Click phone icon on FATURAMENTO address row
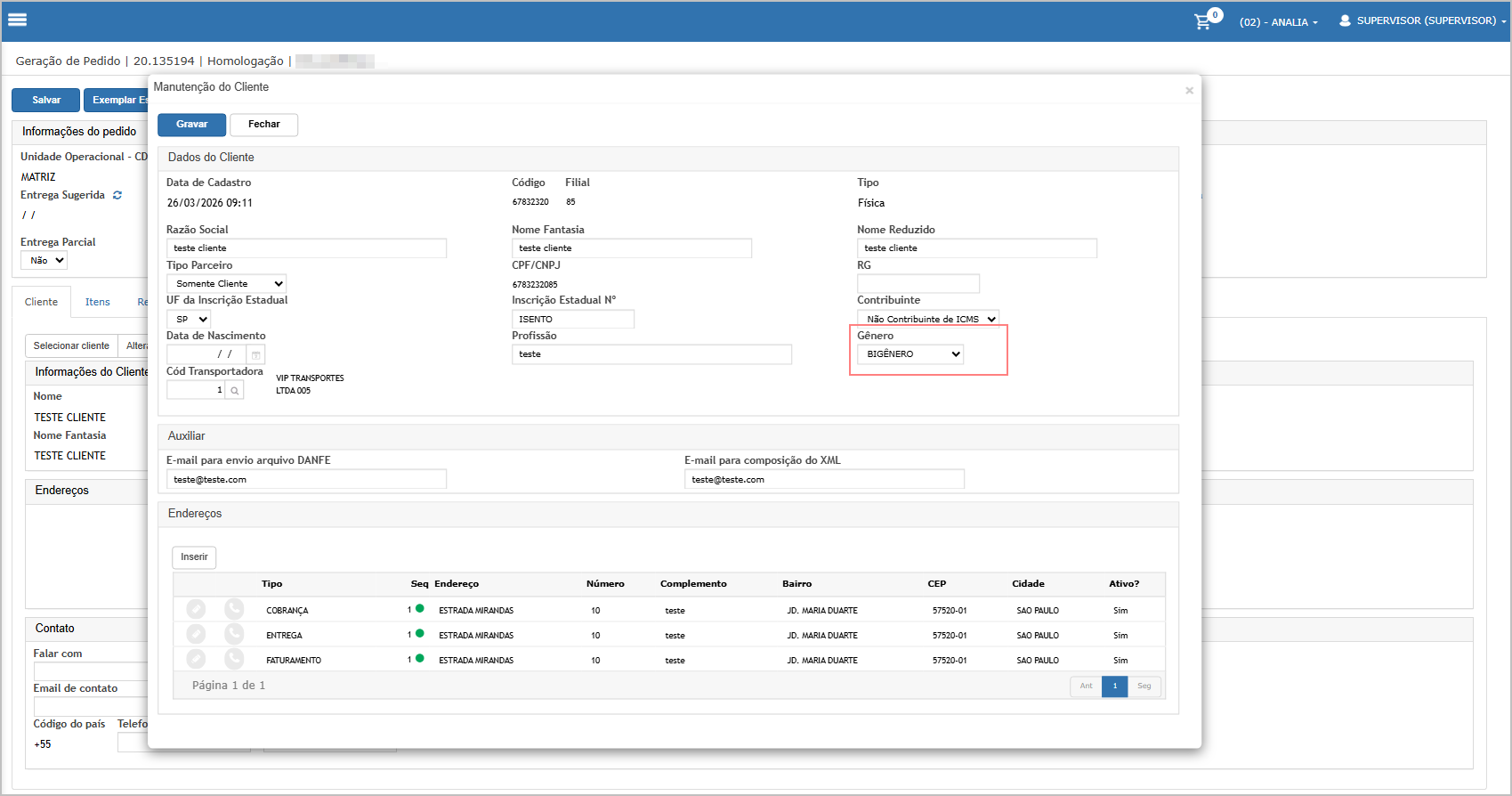This screenshot has width=1512, height=796. [x=234, y=659]
